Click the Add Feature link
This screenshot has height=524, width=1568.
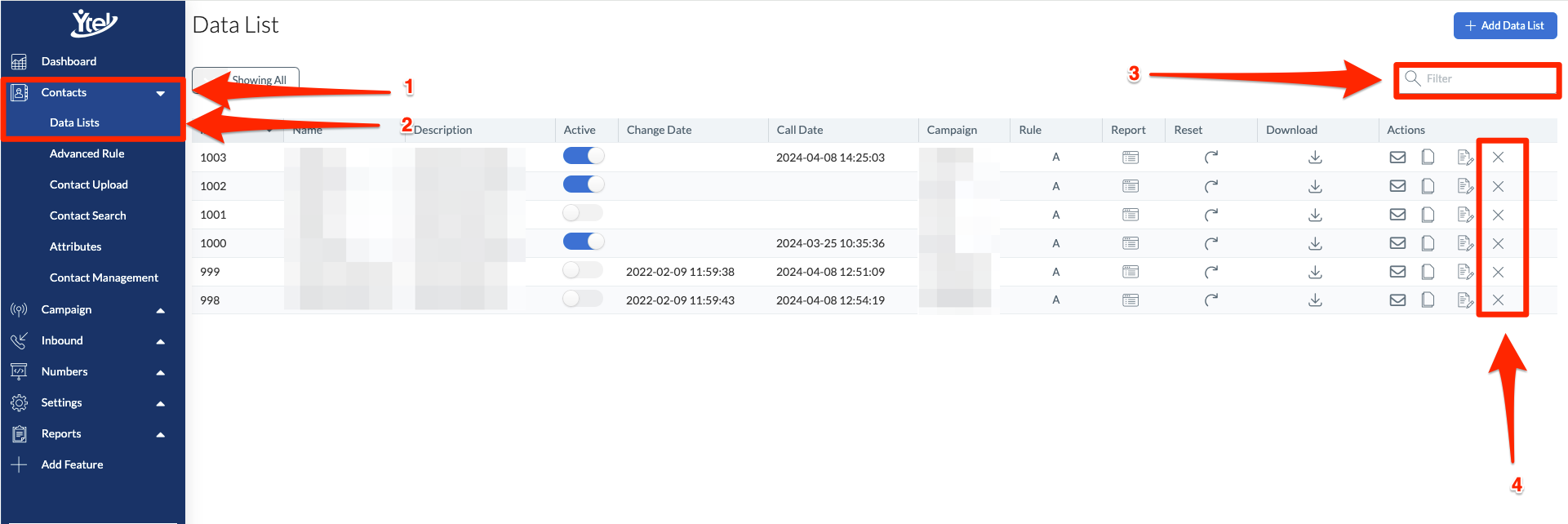[72, 464]
